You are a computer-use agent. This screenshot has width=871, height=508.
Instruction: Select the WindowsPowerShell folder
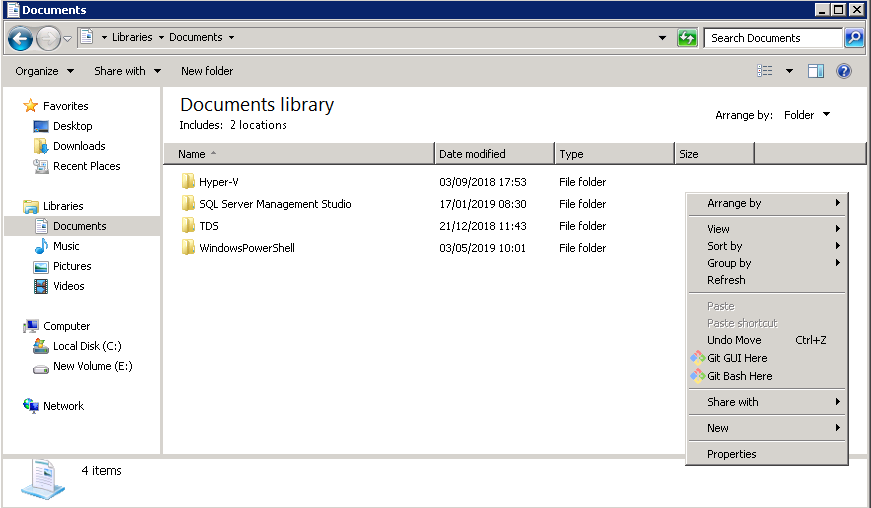point(247,248)
